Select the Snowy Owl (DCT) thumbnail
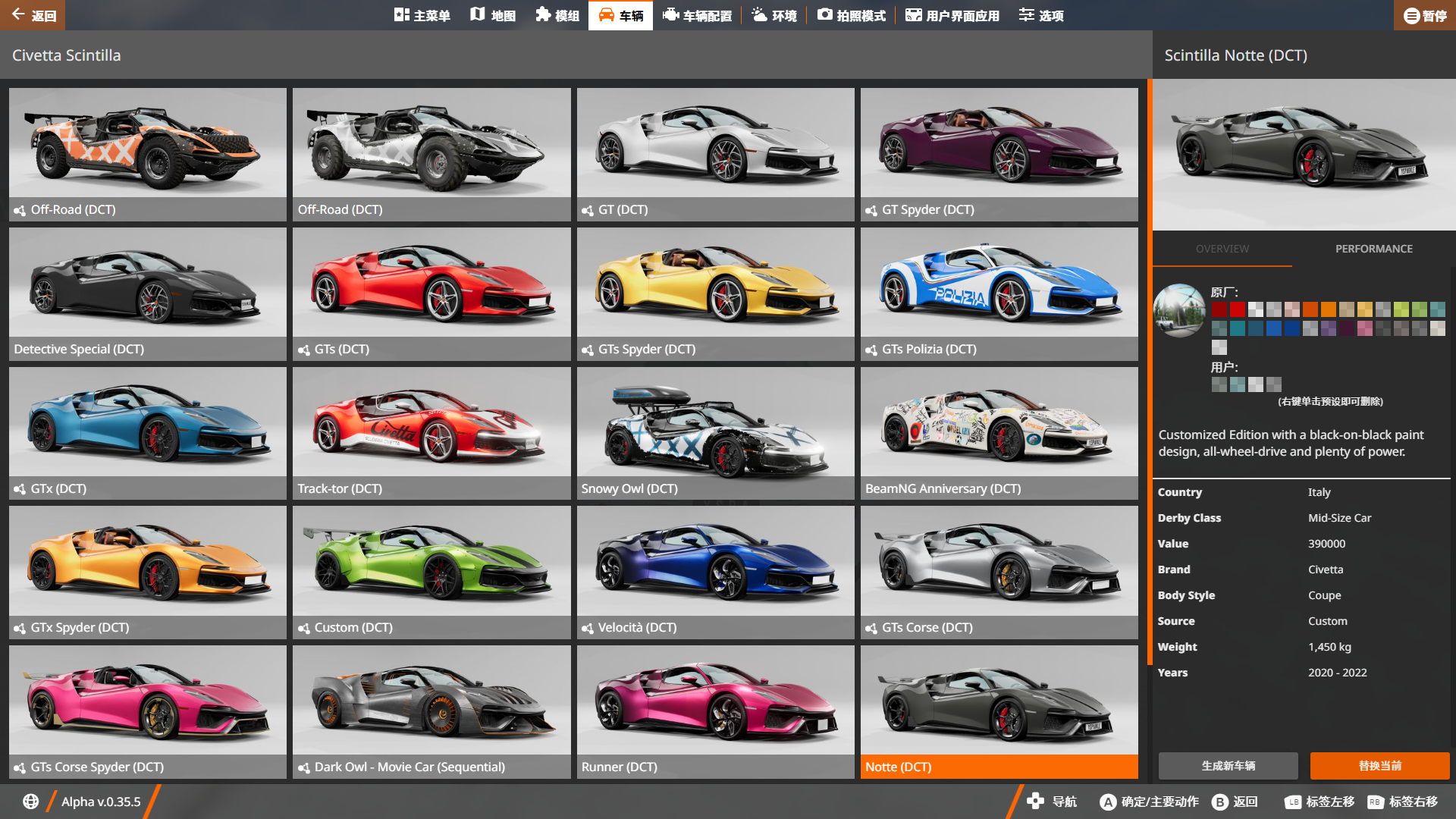This screenshot has height=819, width=1456. click(715, 434)
